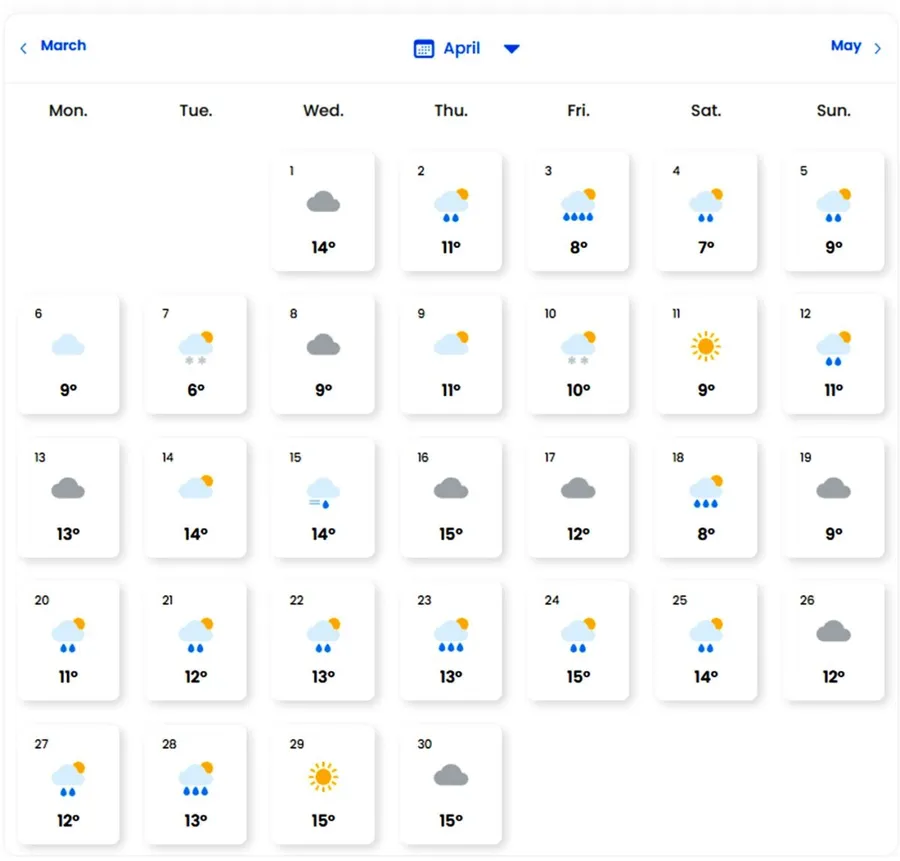Screen dimensions: 900x861
Task: Select the Wed. column header
Action: 322,110
